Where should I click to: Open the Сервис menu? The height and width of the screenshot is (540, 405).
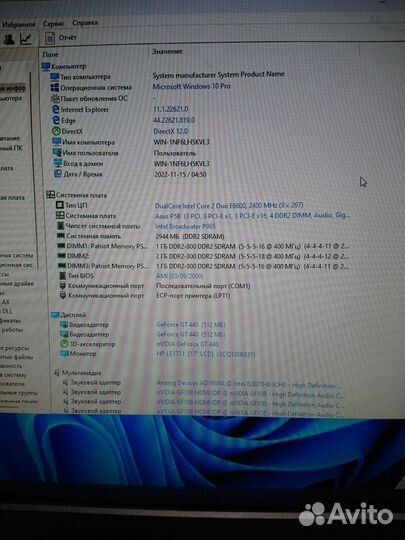coord(53,23)
